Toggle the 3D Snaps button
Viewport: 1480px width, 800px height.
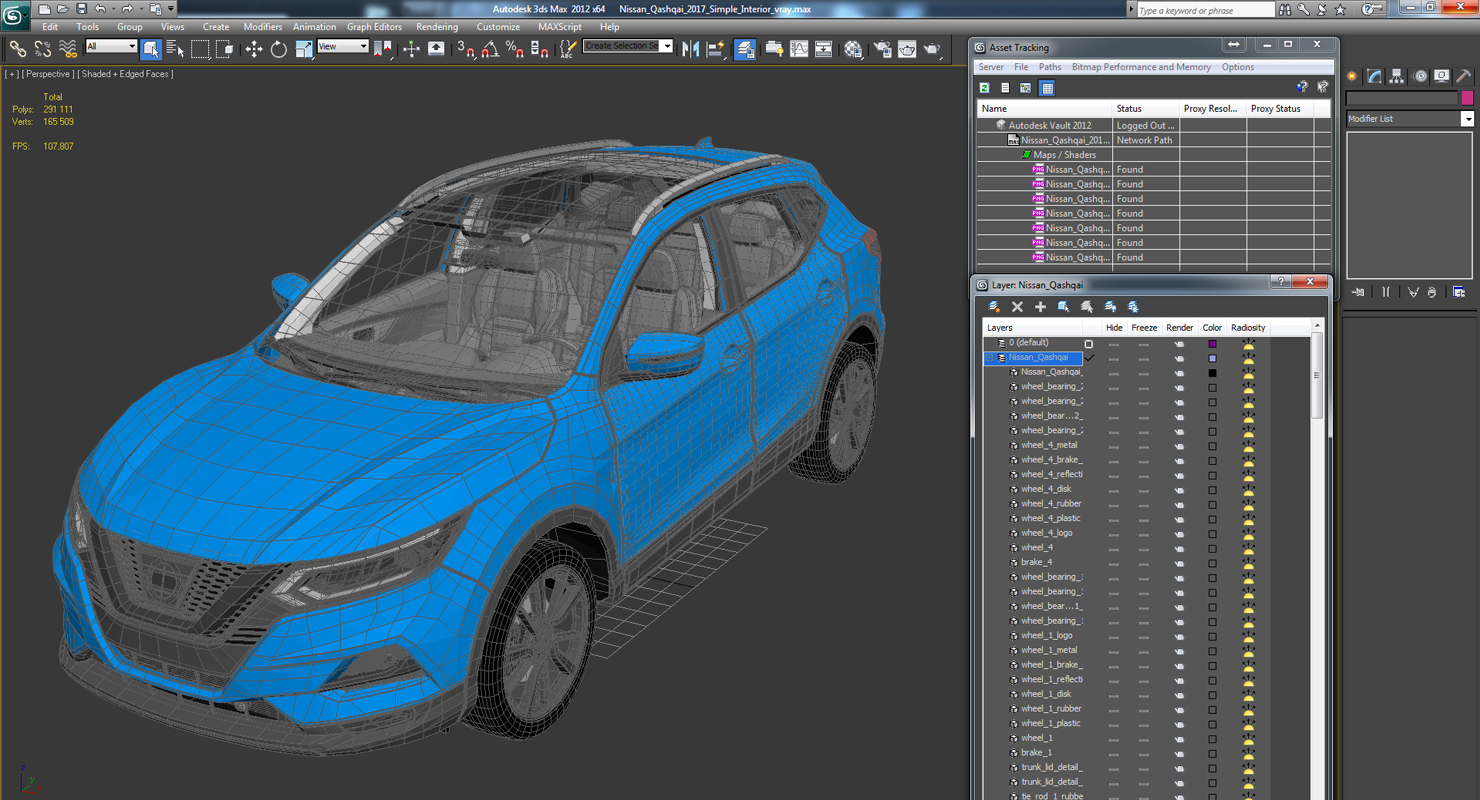(x=466, y=48)
